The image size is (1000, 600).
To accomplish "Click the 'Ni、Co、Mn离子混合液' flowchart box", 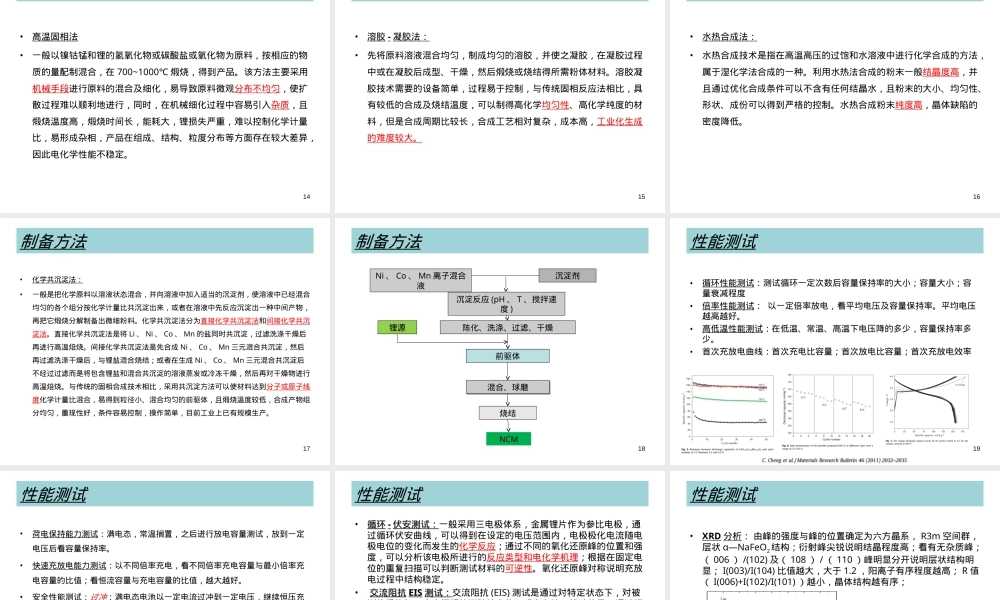I will (420, 280).
